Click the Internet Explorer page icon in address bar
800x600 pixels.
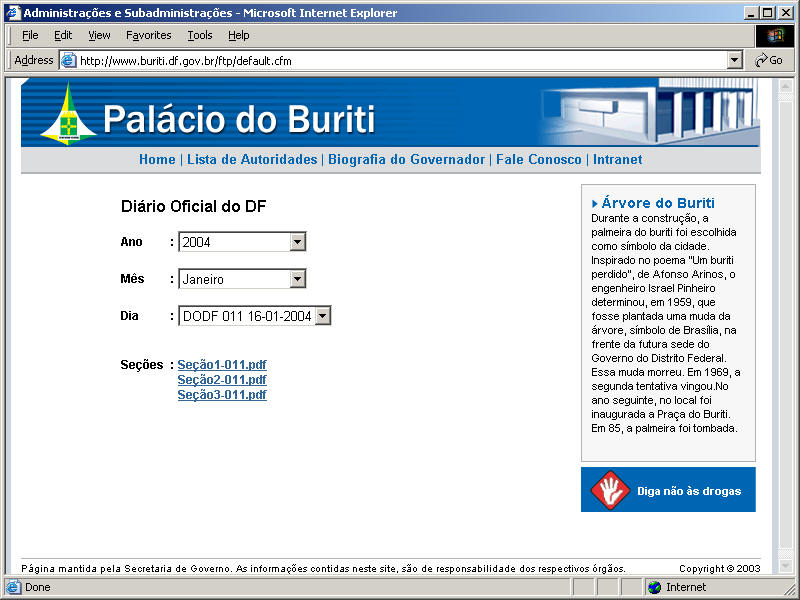(69, 60)
